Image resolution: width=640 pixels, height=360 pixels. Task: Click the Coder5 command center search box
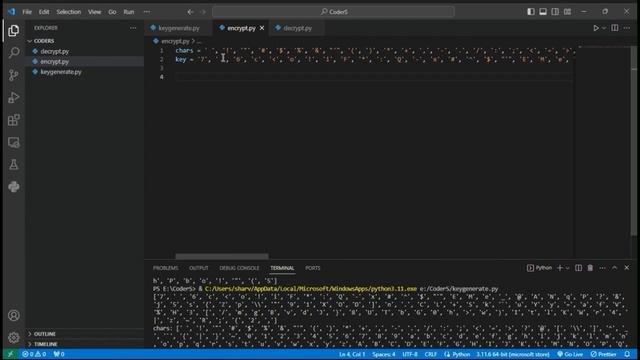tap(333, 12)
